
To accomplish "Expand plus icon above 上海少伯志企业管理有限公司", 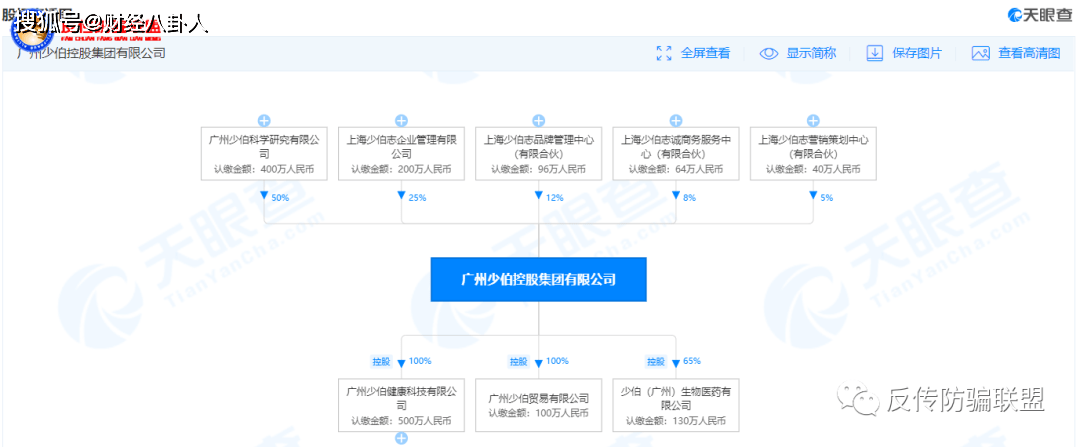I will (x=401, y=120).
